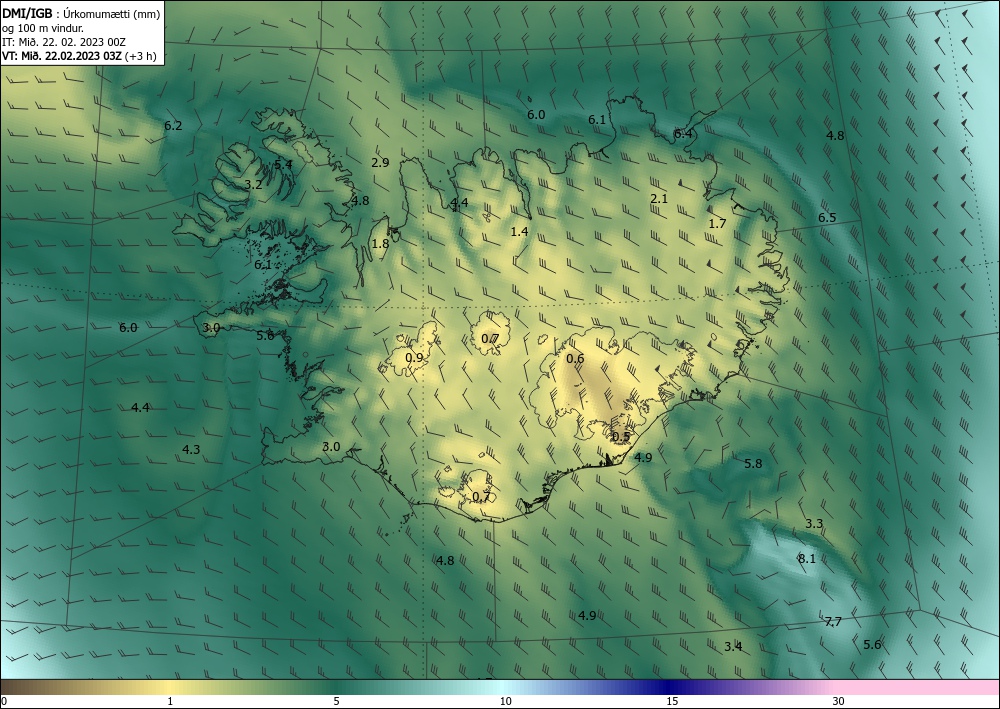Click the 1.8 value label
This screenshot has height=709, width=1000.
click(380, 244)
